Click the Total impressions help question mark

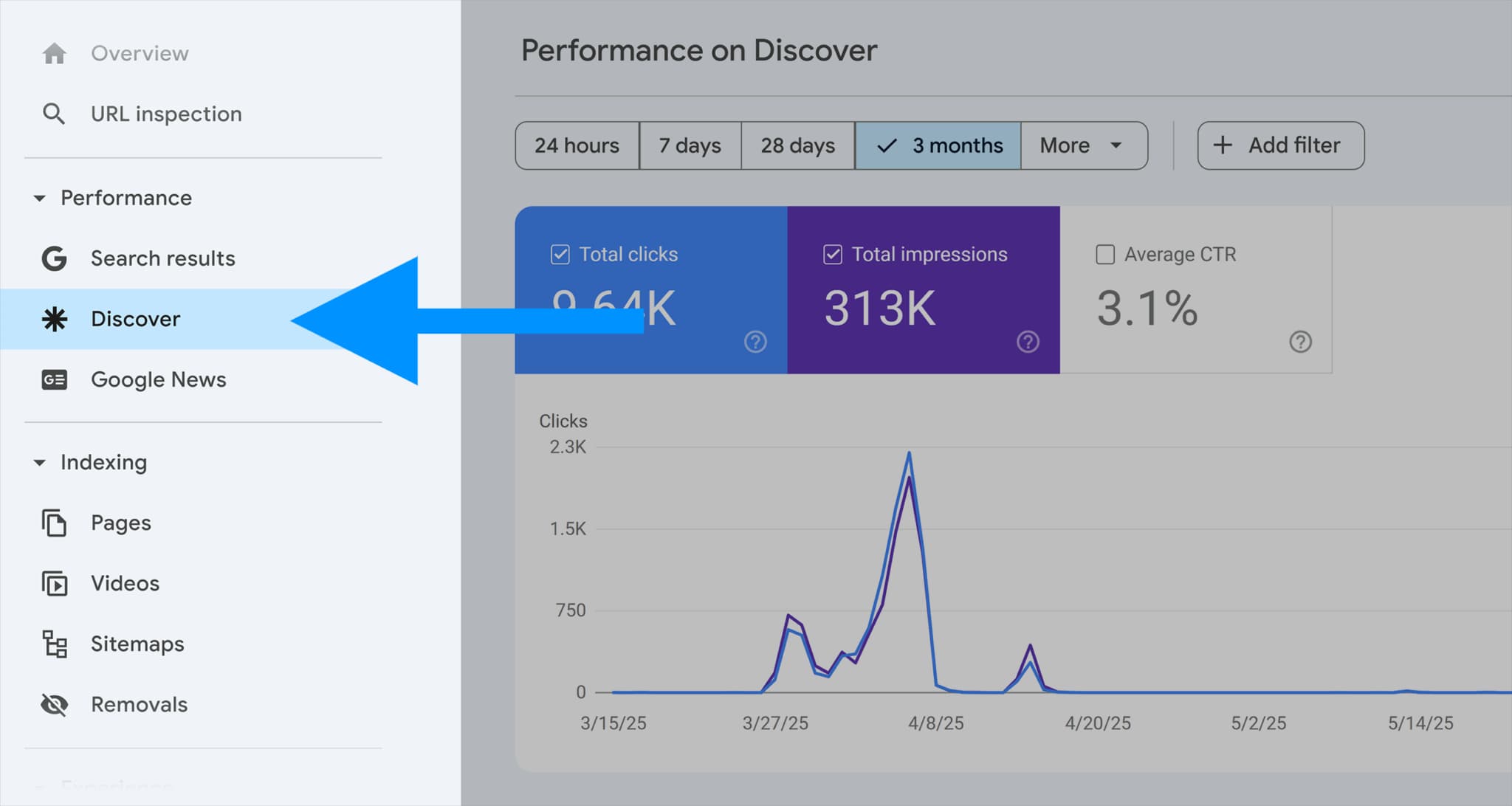(1028, 341)
